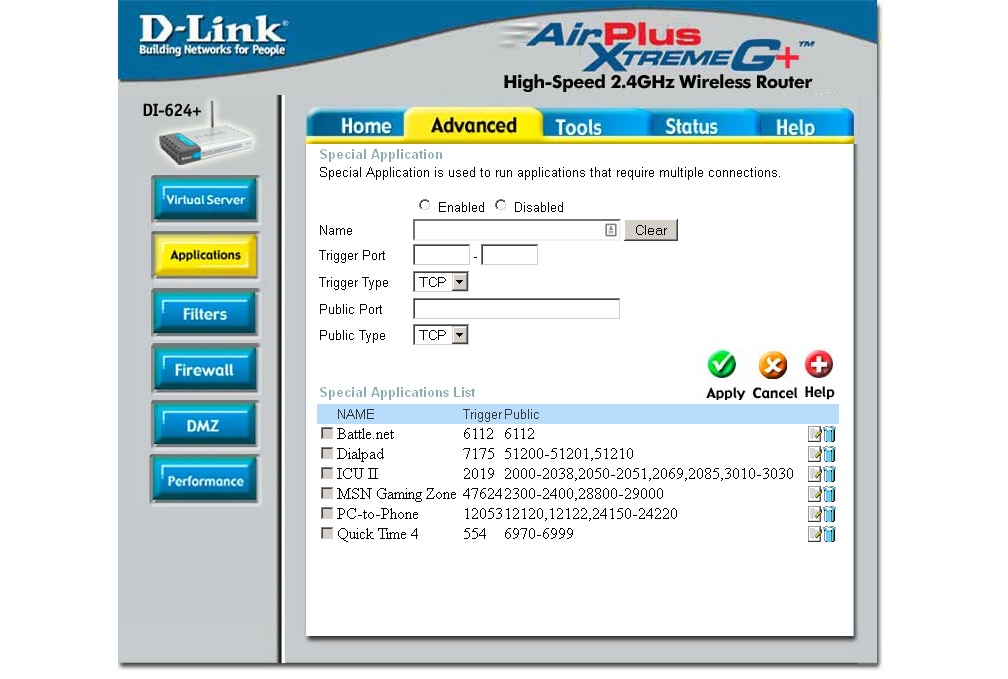Edit the Battle.net entry
The width and height of the screenshot is (1008, 679).
pos(814,434)
